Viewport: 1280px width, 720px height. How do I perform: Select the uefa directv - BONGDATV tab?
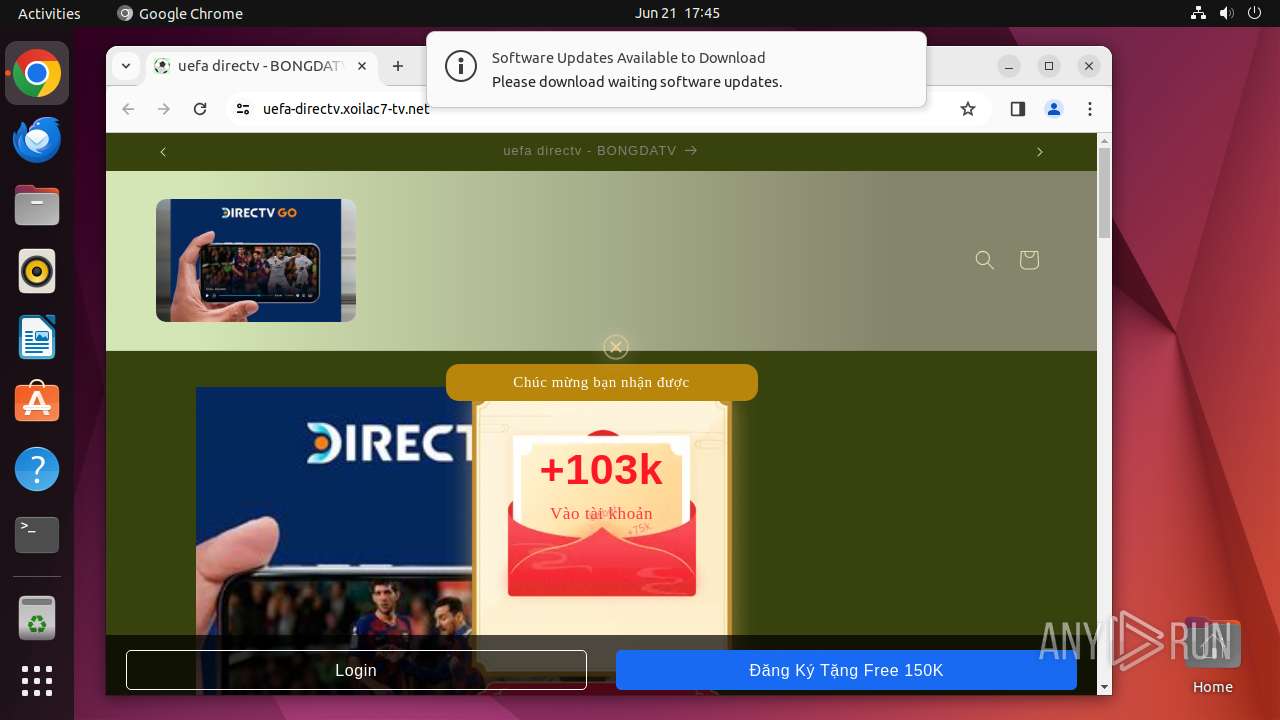tap(262, 66)
